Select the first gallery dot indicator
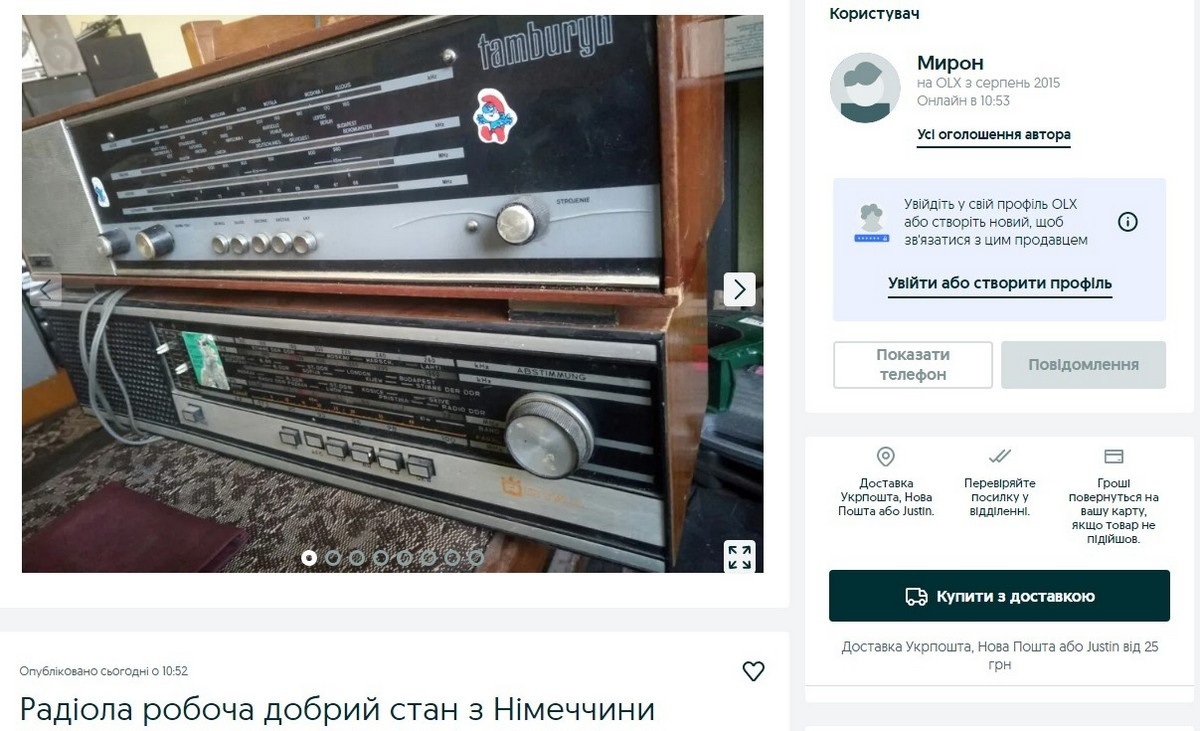The width and height of the screenshot is (1200, 731). [309, 558]
